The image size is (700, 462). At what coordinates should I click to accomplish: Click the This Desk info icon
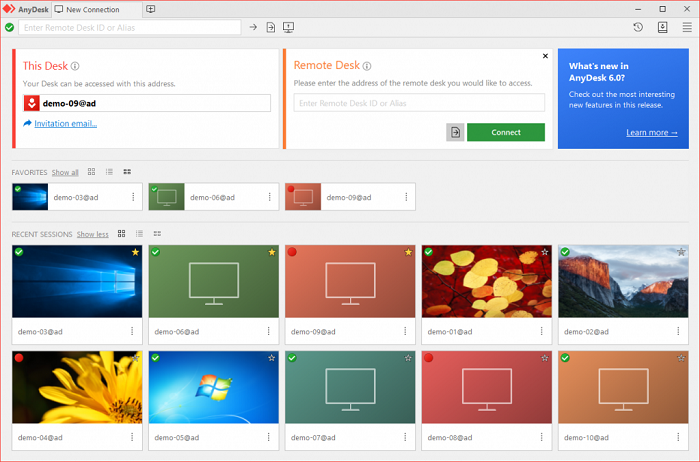tap(75, 66)
